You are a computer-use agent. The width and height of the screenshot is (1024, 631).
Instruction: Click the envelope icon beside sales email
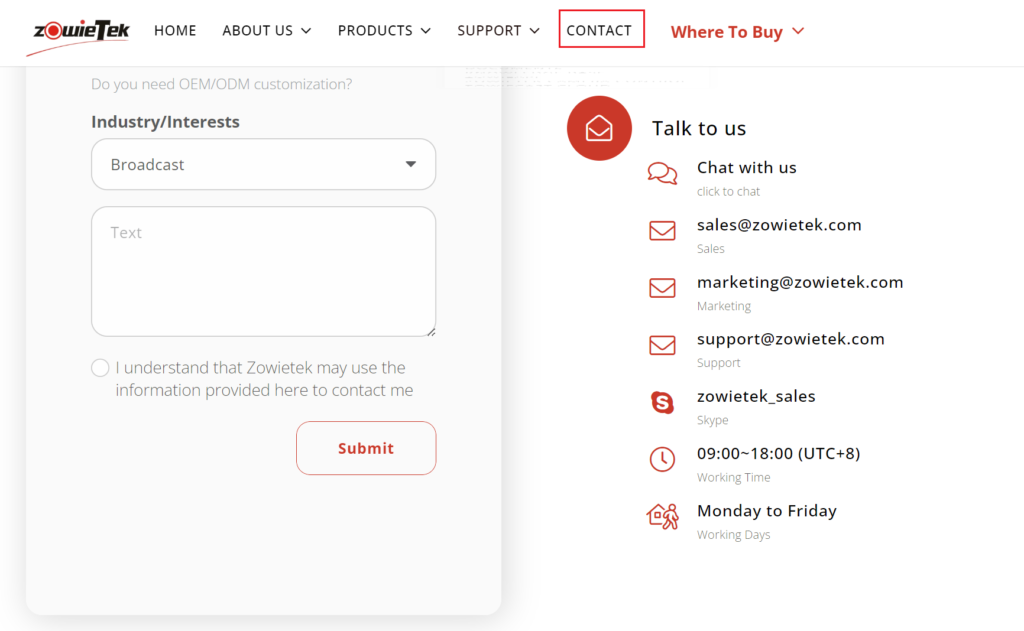click(x=662, y=231)
